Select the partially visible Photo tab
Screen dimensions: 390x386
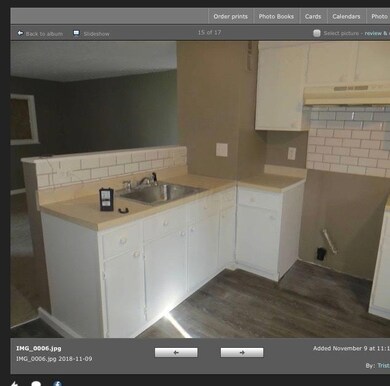(x=379, y=16)
